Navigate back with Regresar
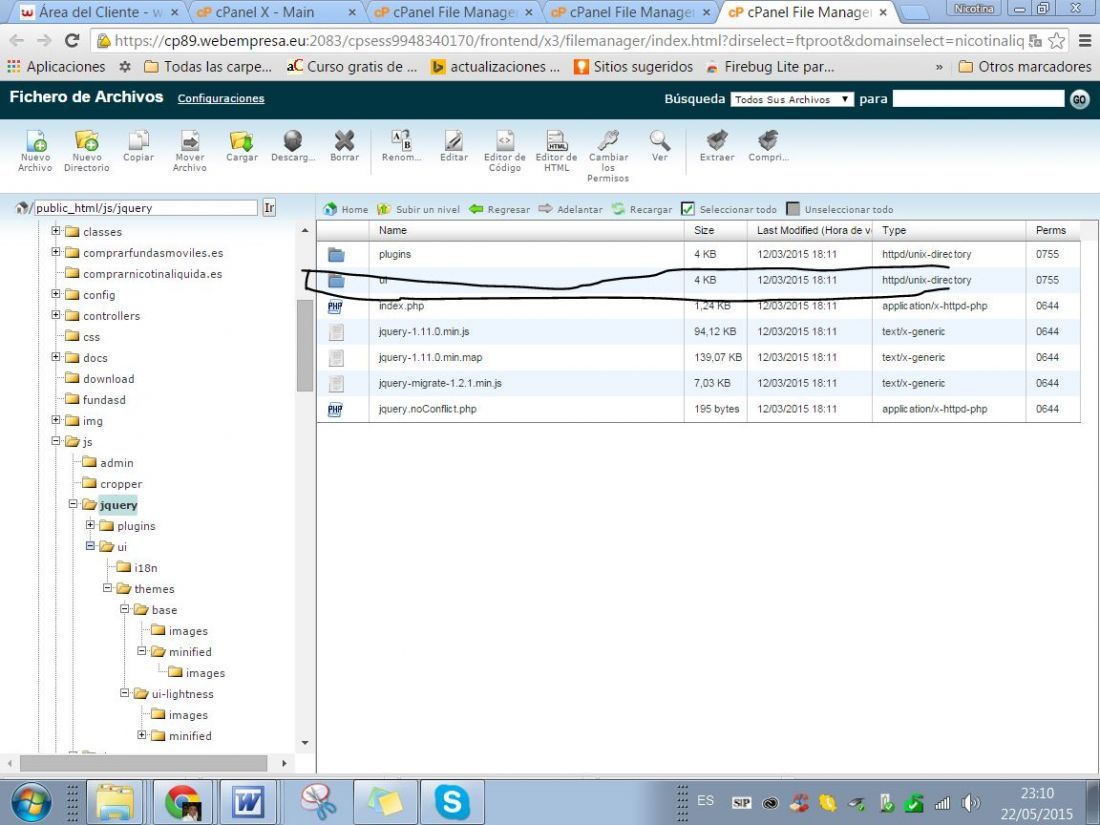Screen dimensions: 1100x825 point(499,209)
